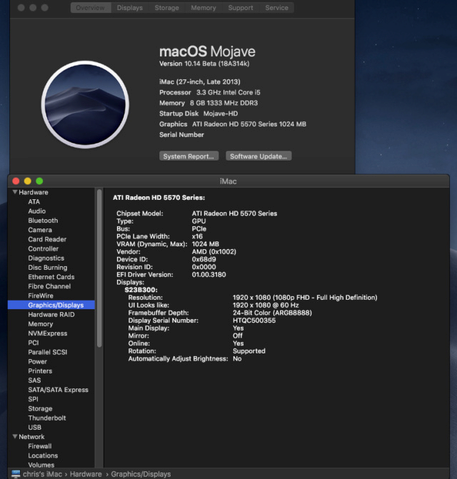
Task: Switch to the Storage tab
Action: (x=167, y=8)
